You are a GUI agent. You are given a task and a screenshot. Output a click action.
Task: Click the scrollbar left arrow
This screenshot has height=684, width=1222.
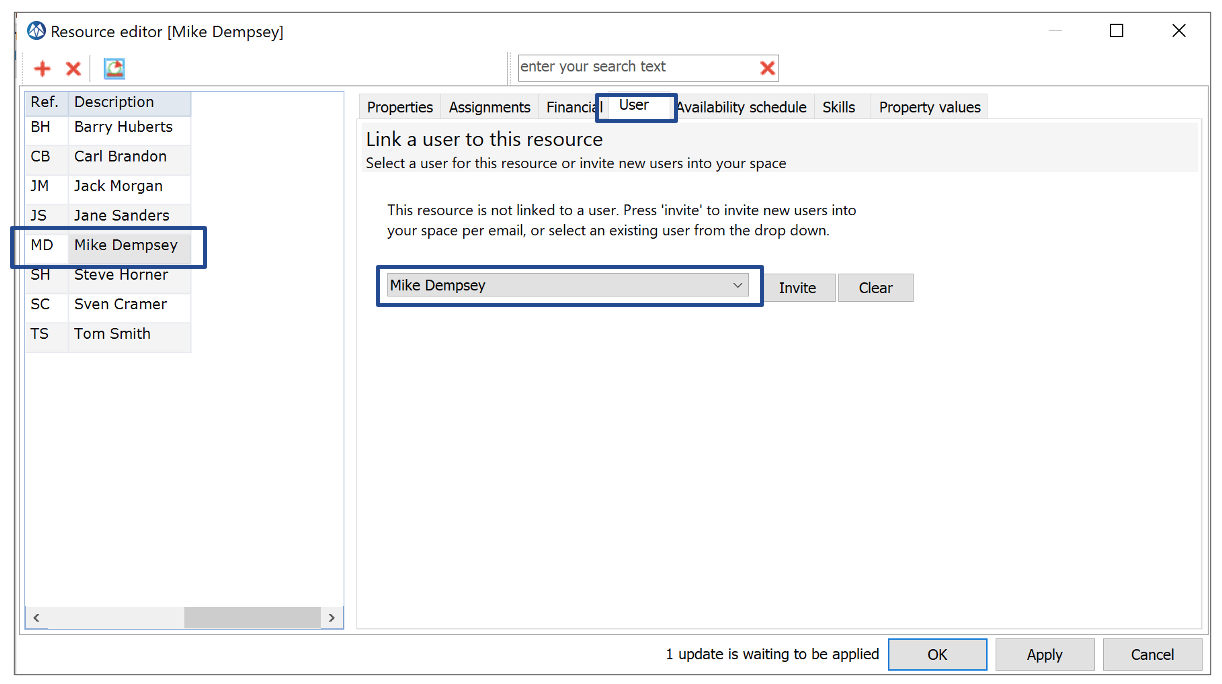(36, 618)
